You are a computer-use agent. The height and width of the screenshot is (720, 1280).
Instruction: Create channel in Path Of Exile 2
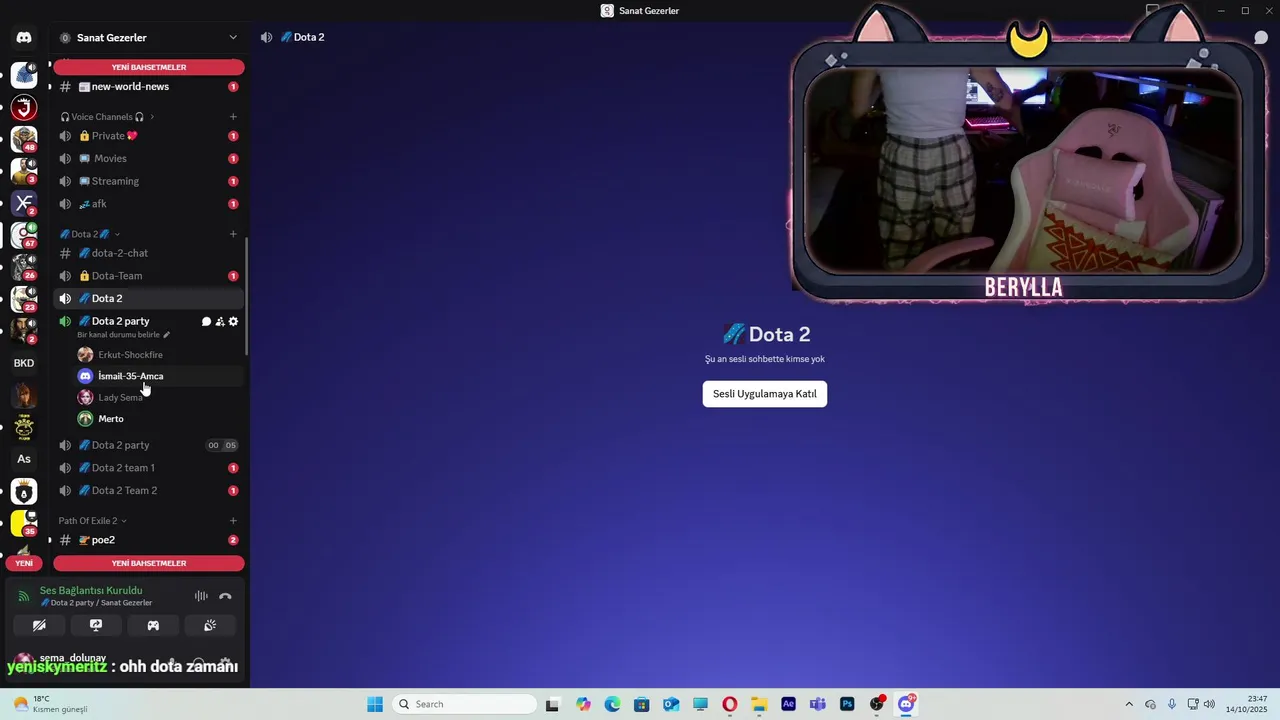(233, 521)
